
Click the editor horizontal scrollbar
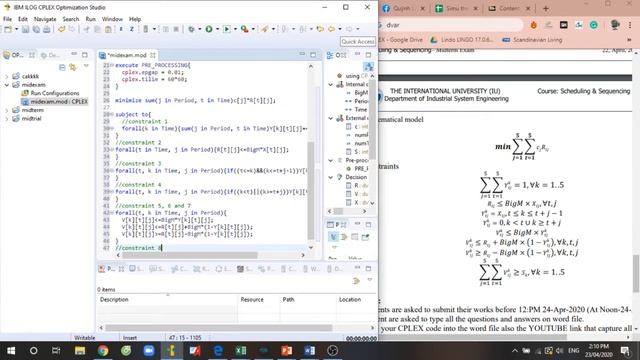coord(190,255)
